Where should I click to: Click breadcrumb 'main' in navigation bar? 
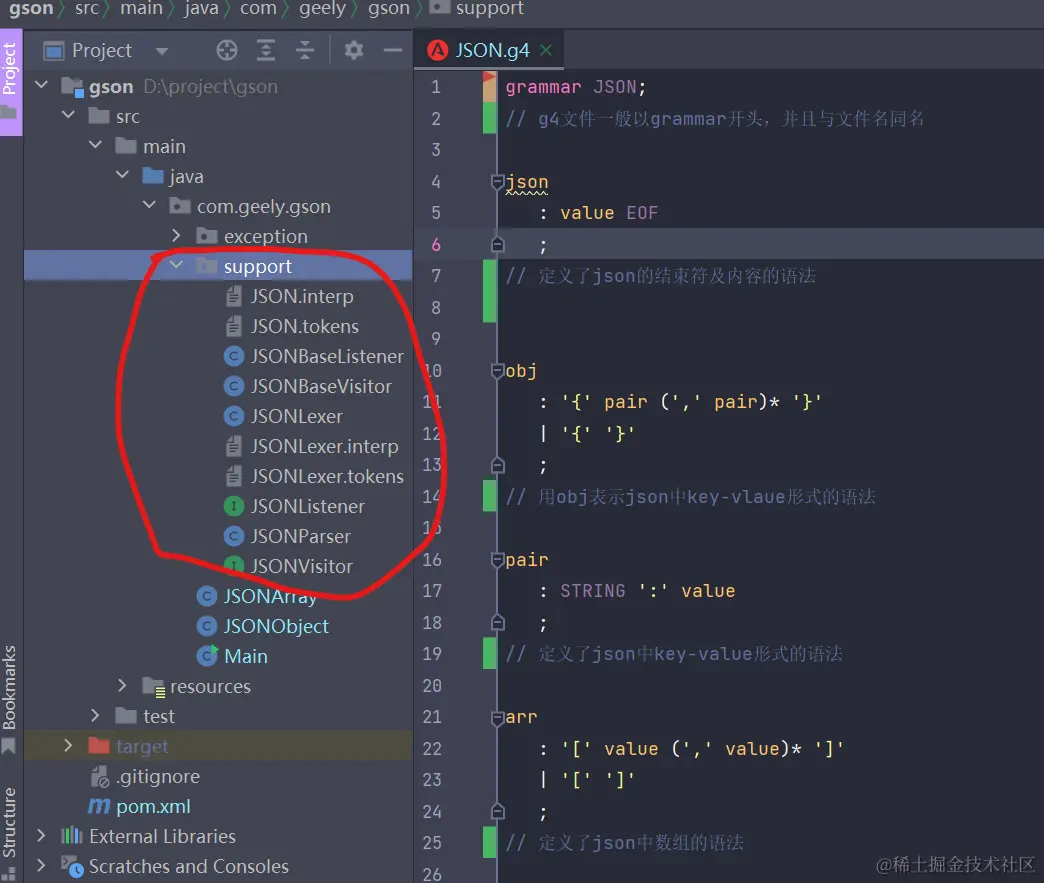coord(141,8)
